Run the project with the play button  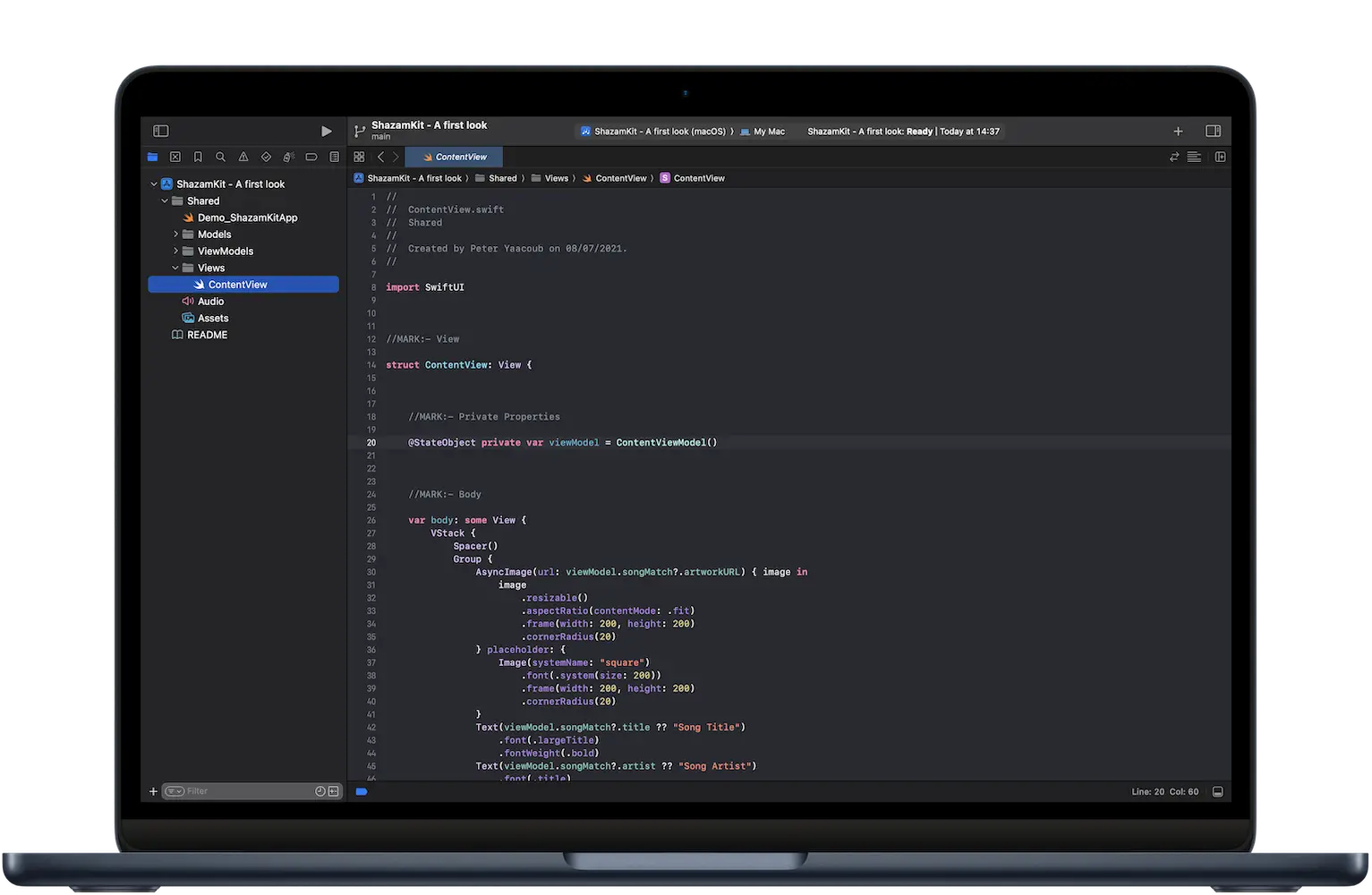[326, 132]
